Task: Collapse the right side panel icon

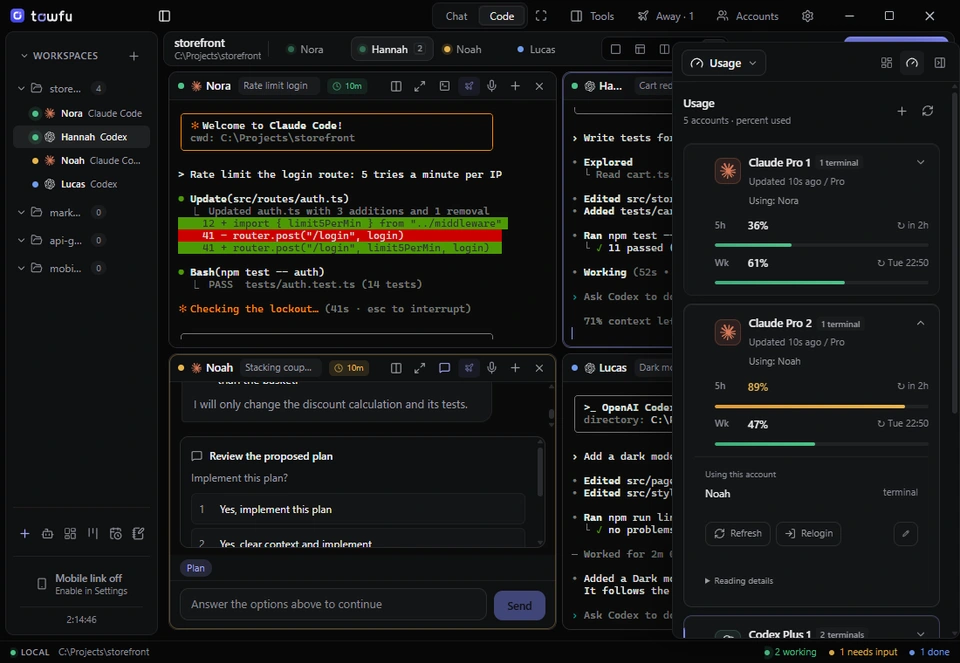Action: click(x=940, y=62)
